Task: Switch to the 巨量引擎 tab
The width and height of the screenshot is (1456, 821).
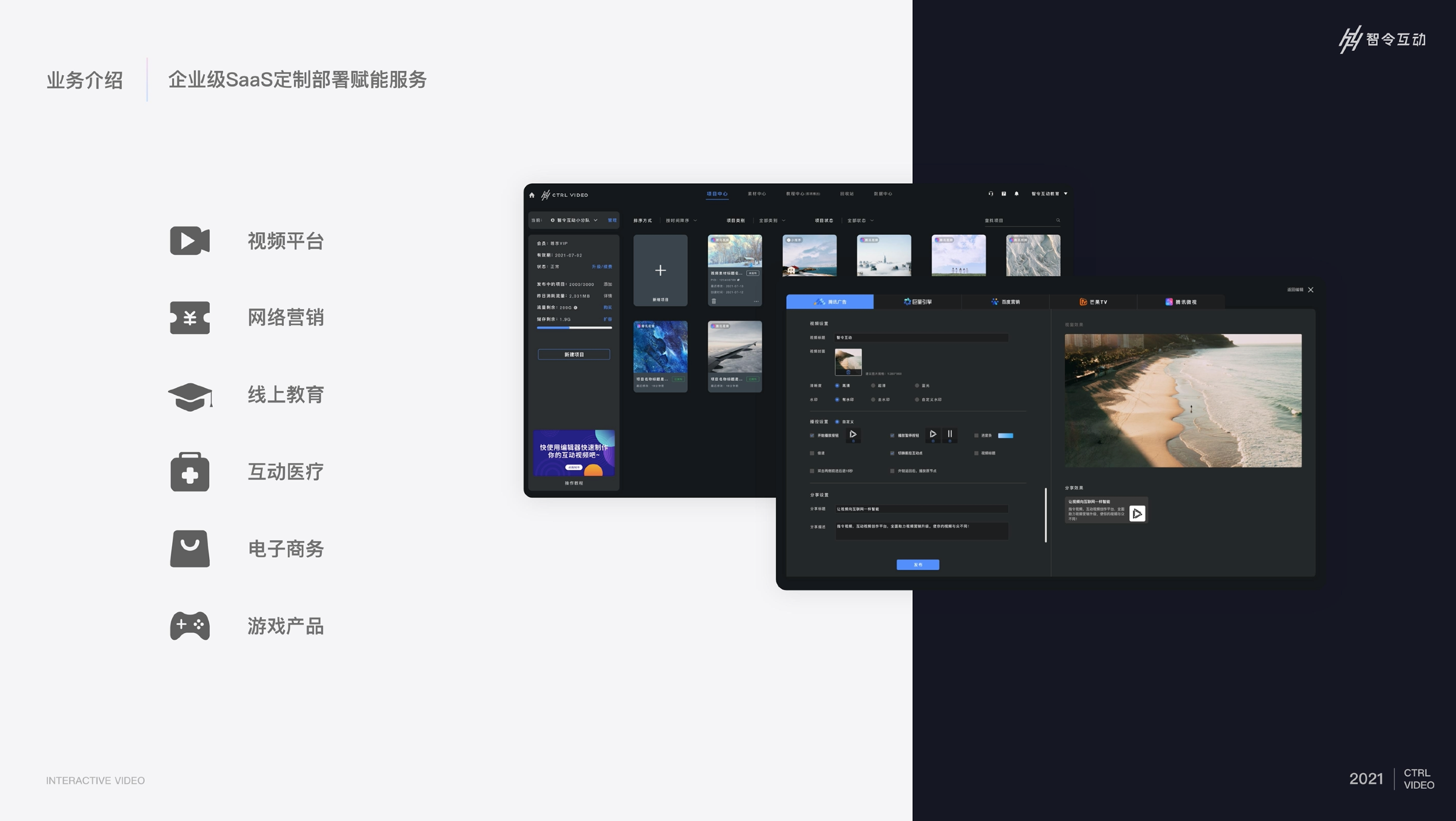Action: [917, 301]
